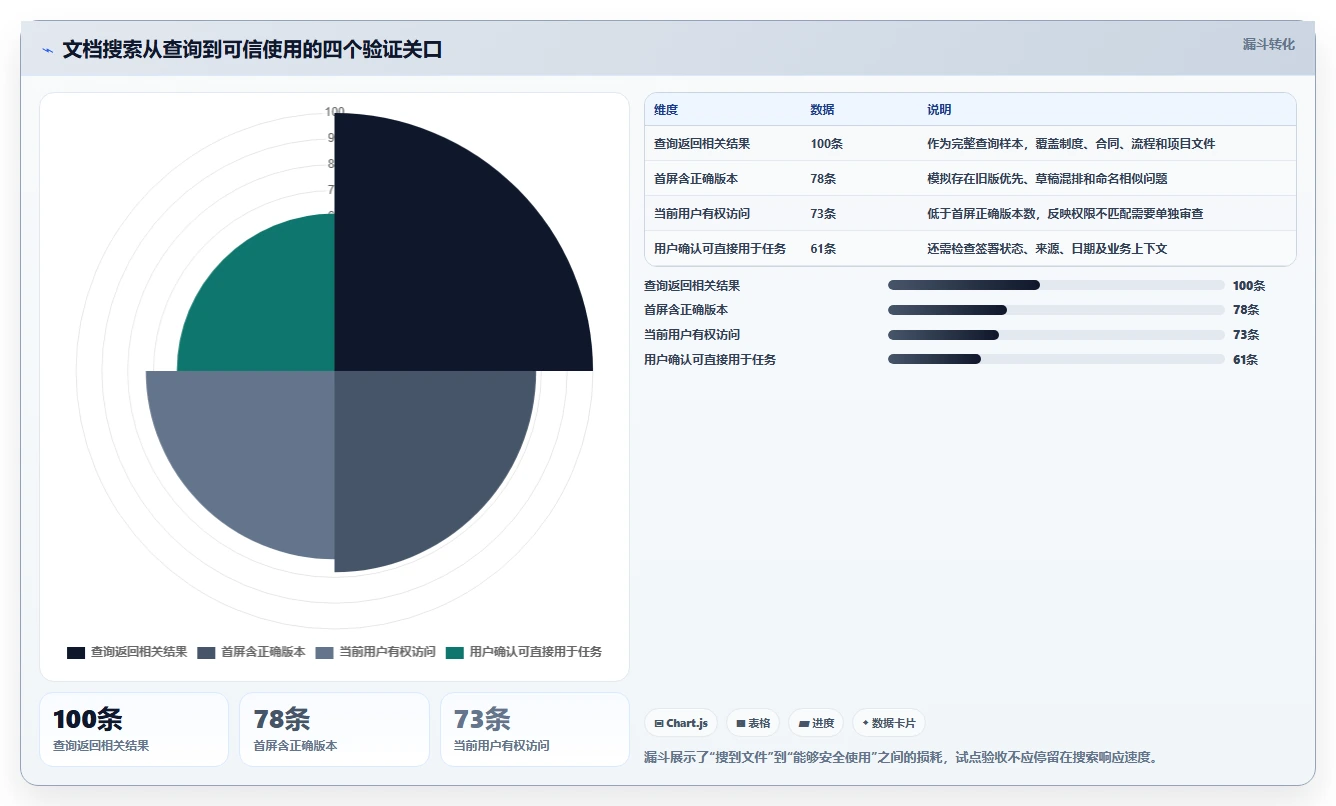Click the Chart.js tag chip
This screenshot has height=806, width=1336.
(x=681, y=723)
